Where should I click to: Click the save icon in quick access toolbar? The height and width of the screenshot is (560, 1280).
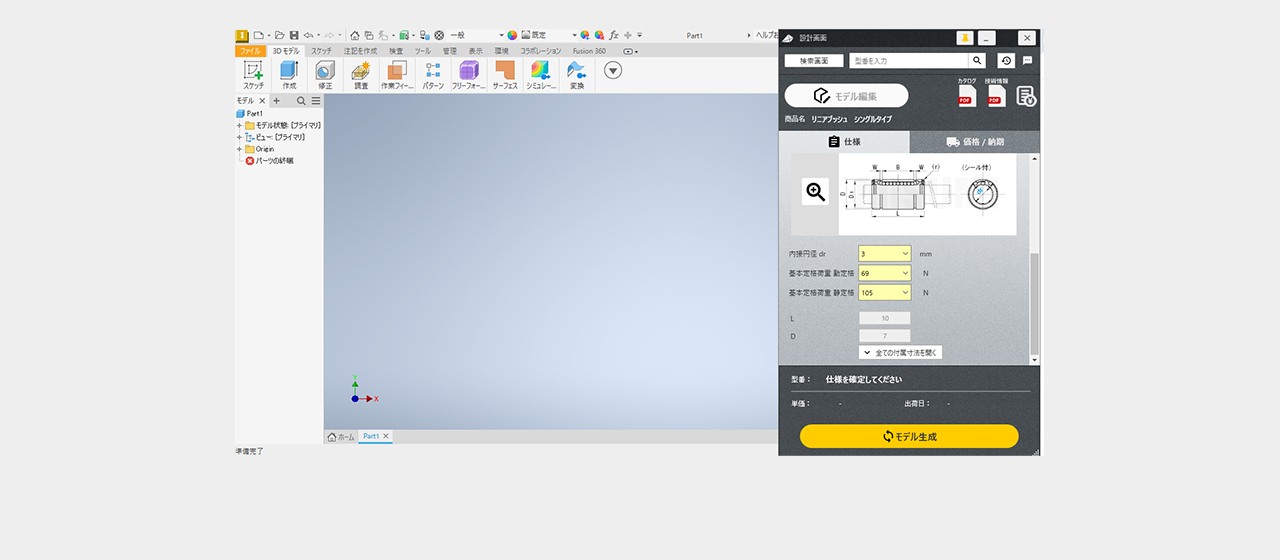click(x=294, y=35)
